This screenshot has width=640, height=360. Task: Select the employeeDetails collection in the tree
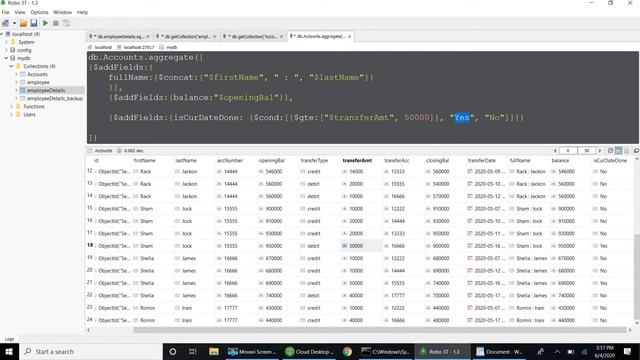click(x=46, y=90)
